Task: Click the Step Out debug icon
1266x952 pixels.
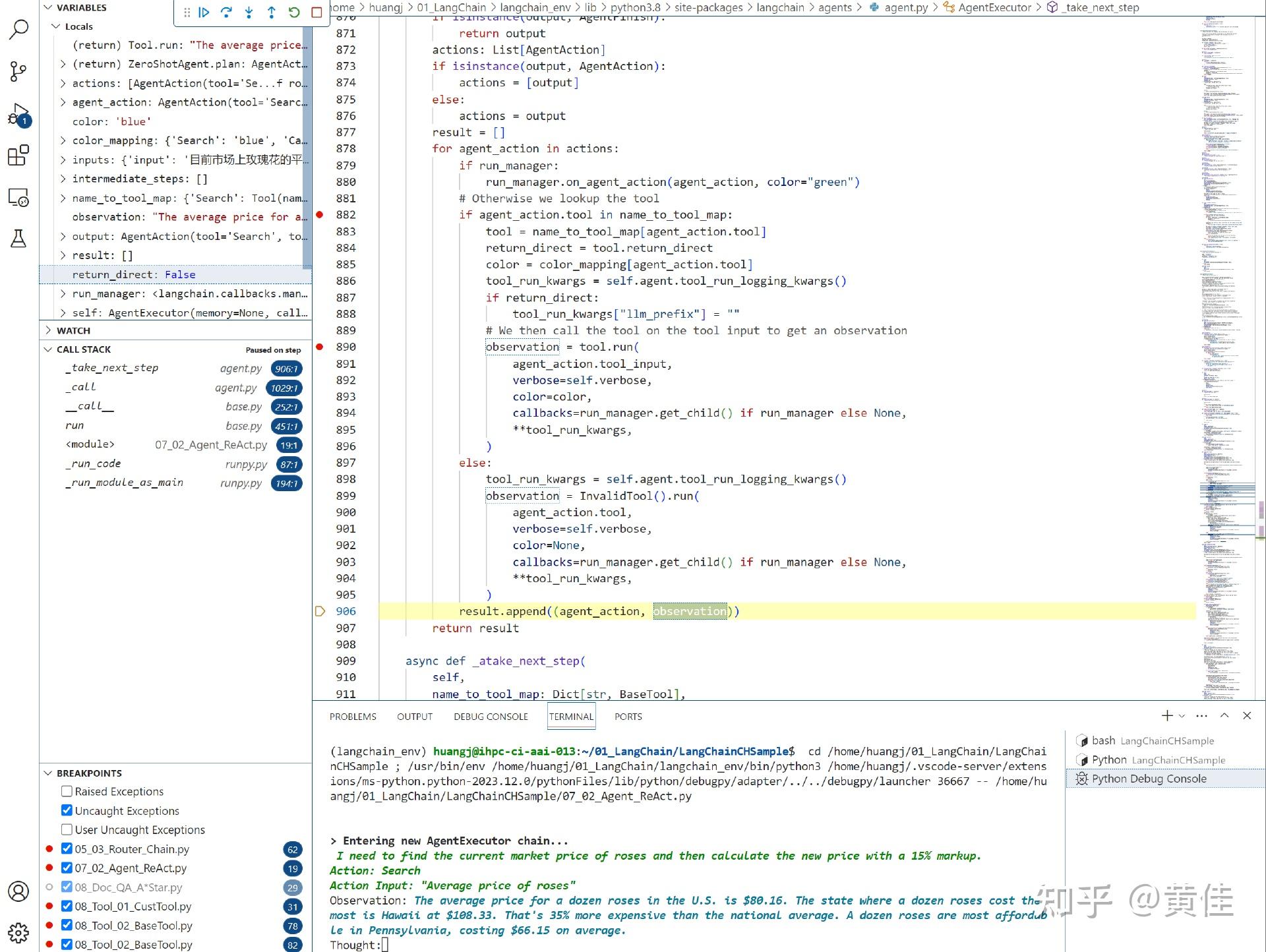Action: click(271, 12)
